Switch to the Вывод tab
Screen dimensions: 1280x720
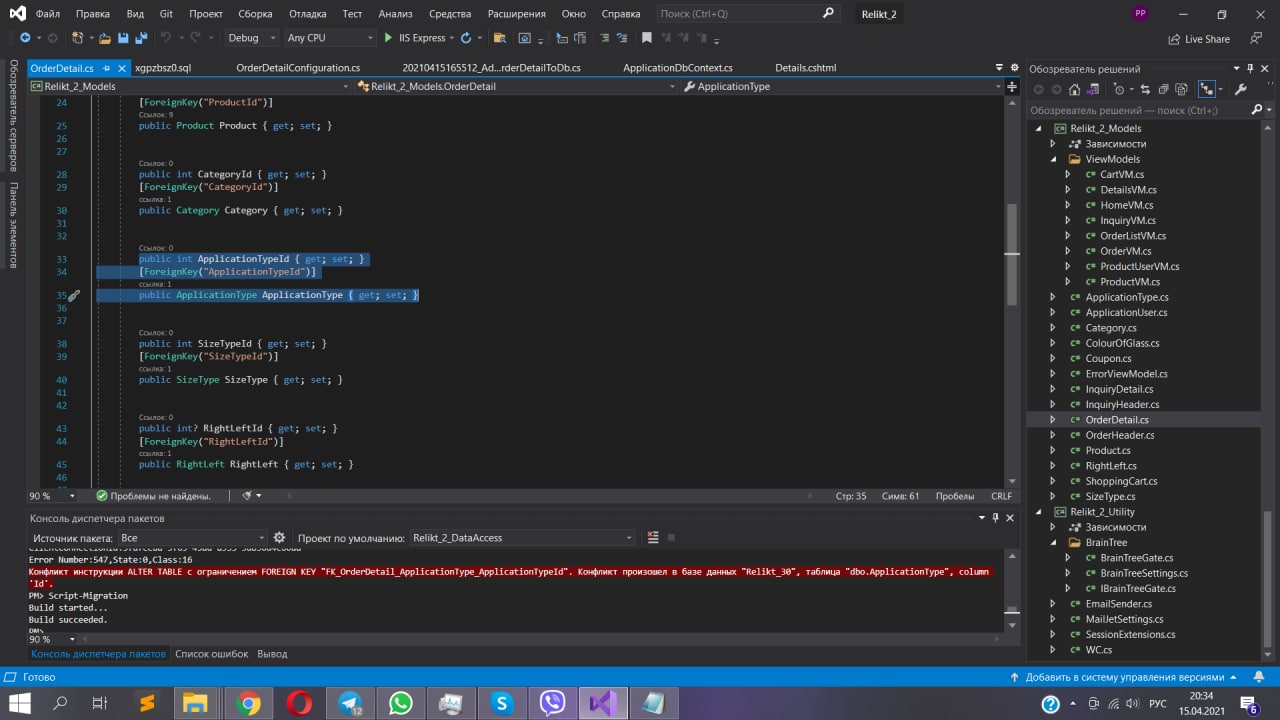tap(272, 654)
